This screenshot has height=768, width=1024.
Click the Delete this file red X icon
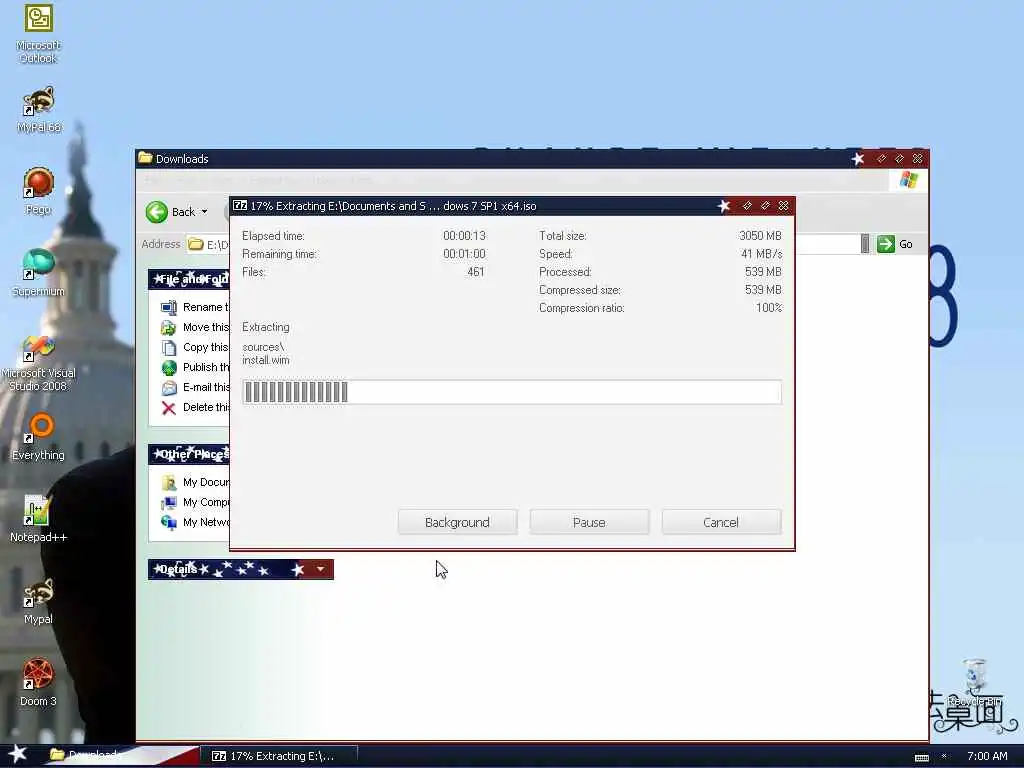pos(168,408)
